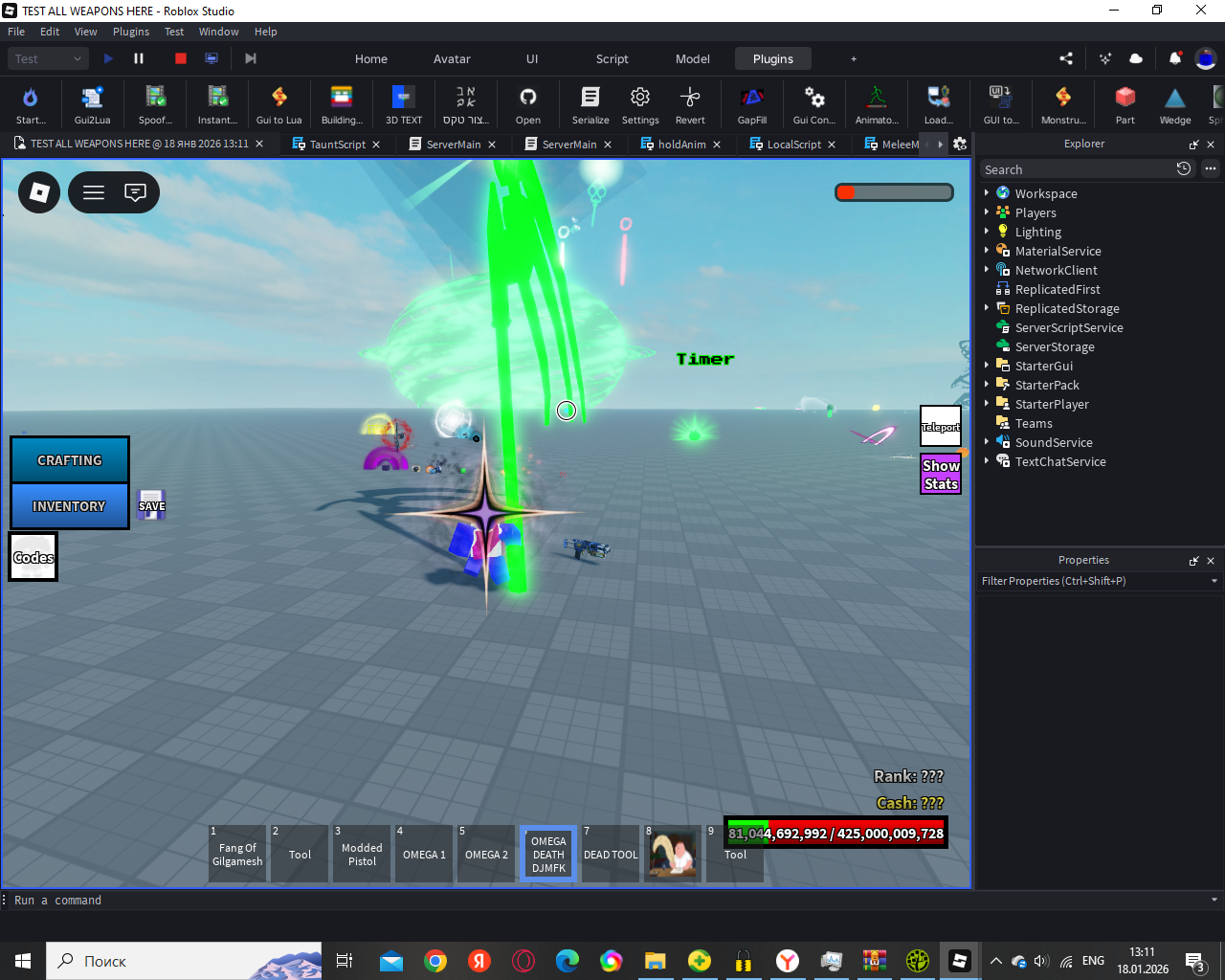
Task: Stop the playtest with red square
Action: pos(181,58)
